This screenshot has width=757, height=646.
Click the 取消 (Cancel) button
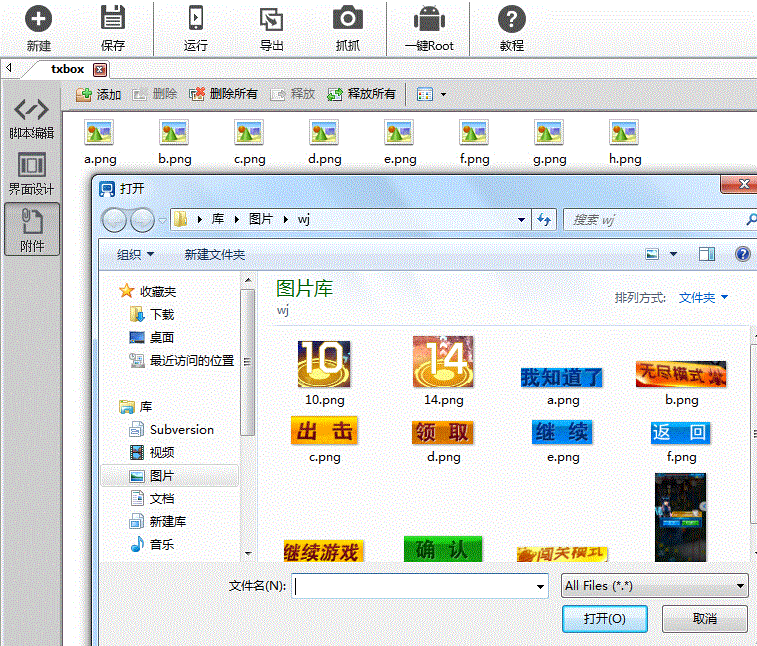click(x=704, y=618)
